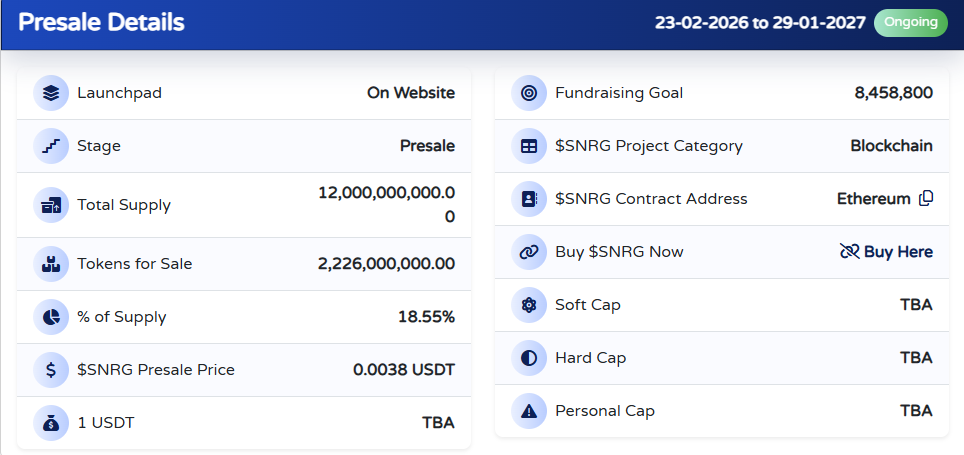
Task: Click the Soft Cap TBA value
Action: [x=916, y=305]
